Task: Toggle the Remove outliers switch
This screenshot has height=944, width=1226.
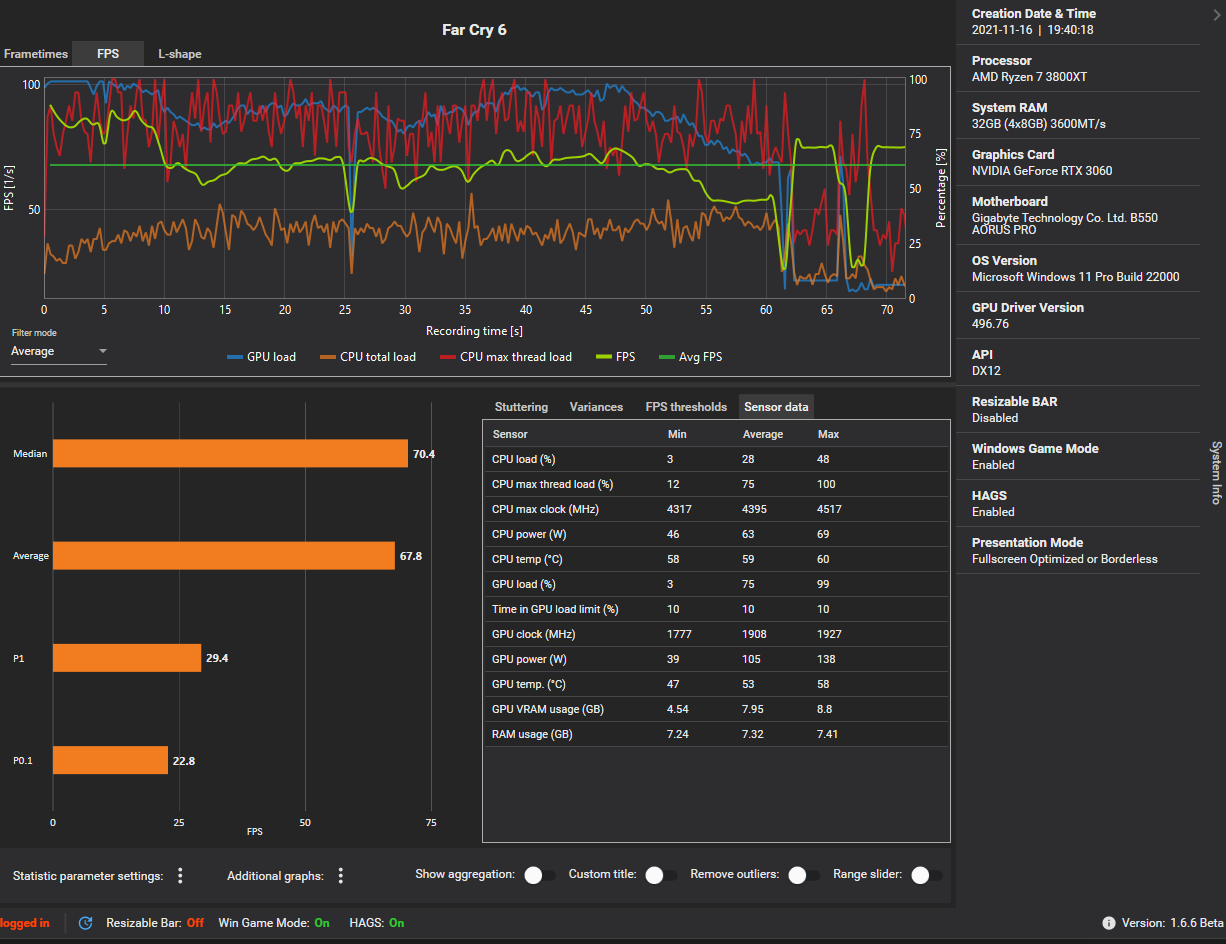Action: (804, 876)
